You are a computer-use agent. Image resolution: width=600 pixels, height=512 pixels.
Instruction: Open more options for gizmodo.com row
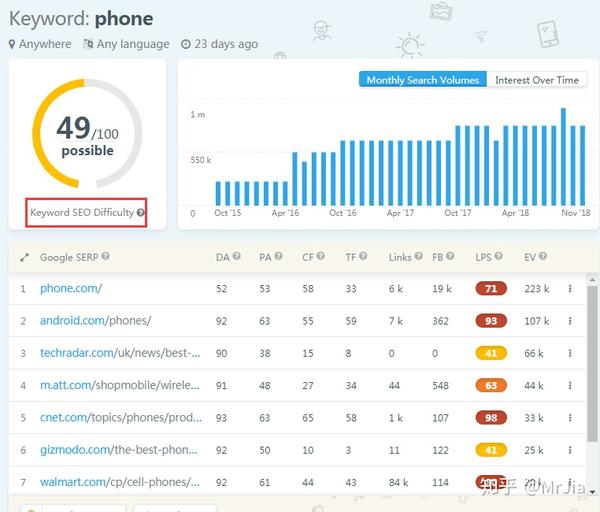point(570,450)
